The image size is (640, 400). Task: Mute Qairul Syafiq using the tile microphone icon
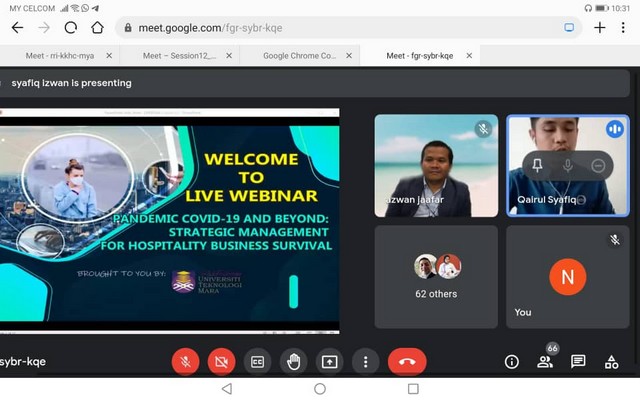coord(567,165)
